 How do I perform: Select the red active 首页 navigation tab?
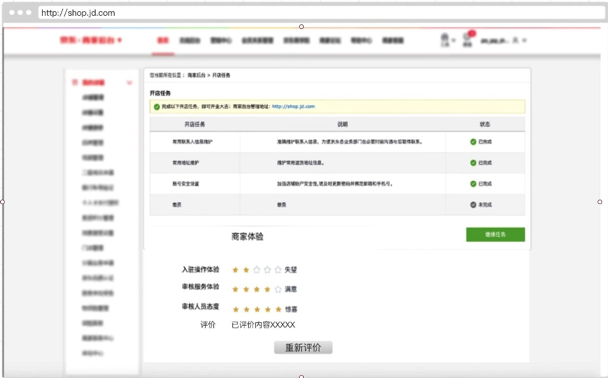[163, 40]
